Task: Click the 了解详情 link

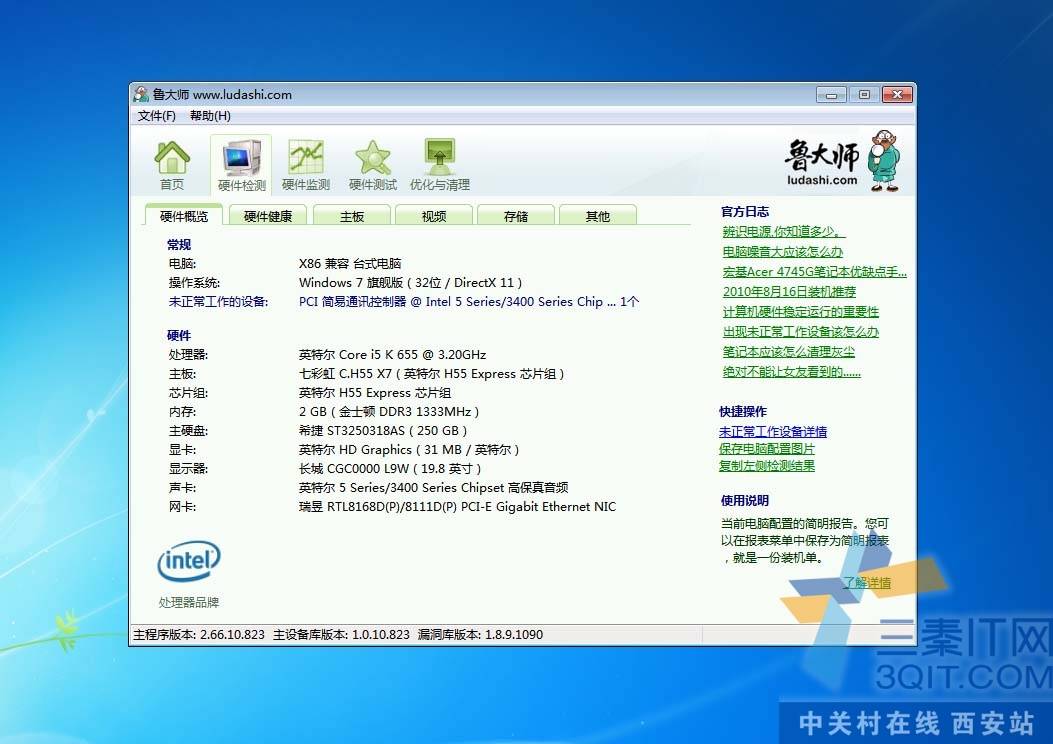Action: [867, 583]
